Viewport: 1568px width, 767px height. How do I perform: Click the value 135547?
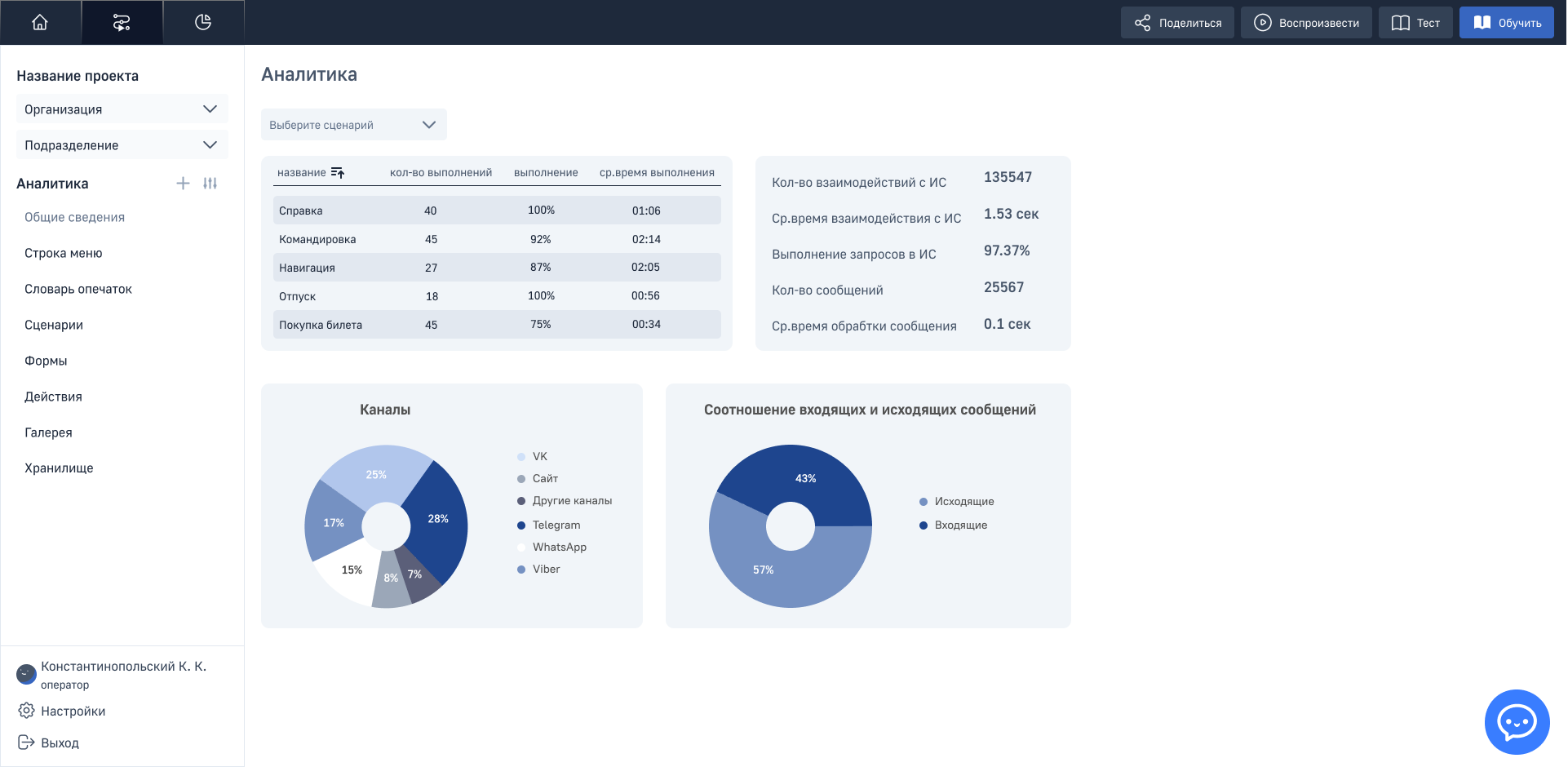tap(1008, 177)
